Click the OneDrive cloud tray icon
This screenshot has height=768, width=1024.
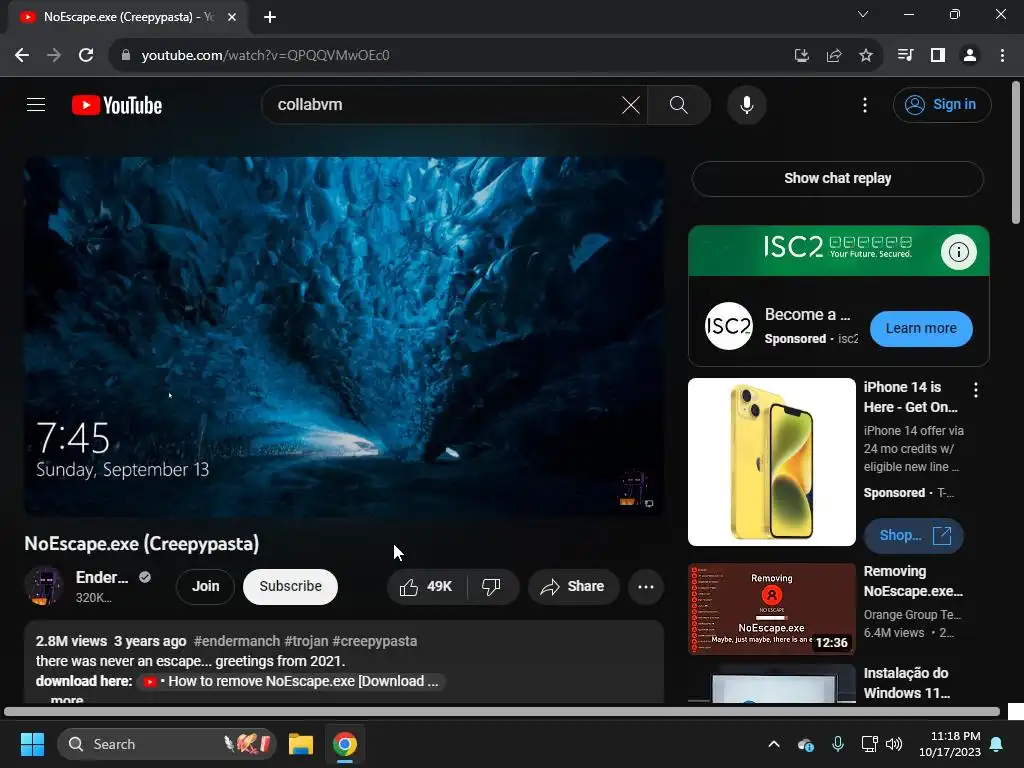805,744
